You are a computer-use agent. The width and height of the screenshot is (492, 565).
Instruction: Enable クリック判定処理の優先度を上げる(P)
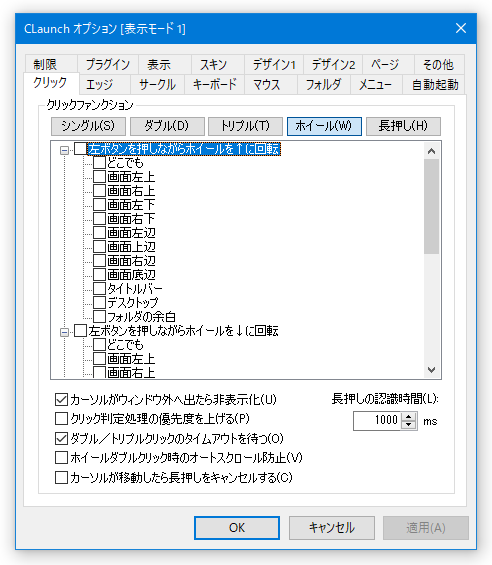tap(61, 419)
